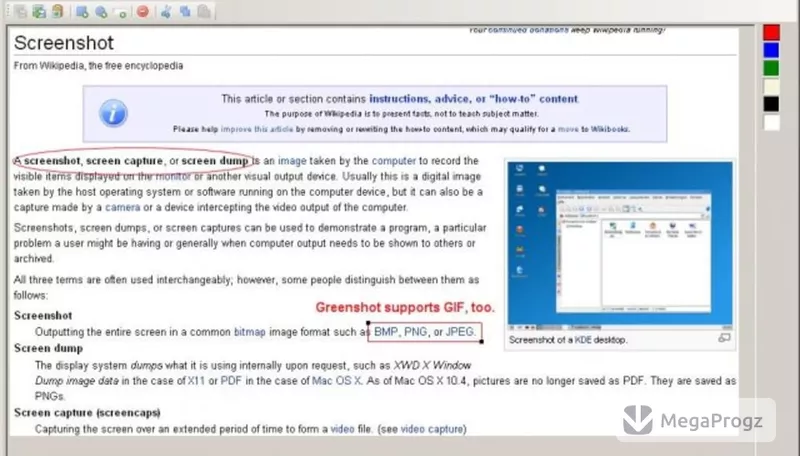Select the blue color swatch
This screenshot has height=456, width=800.
coord(771,50)
